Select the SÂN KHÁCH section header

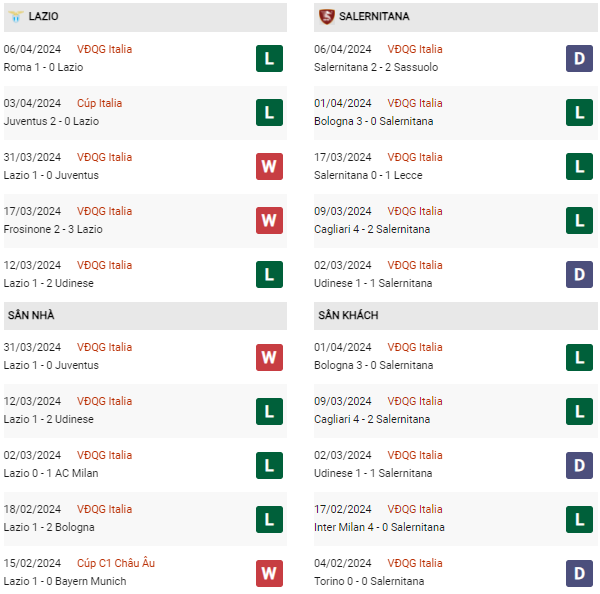(348, 316)
